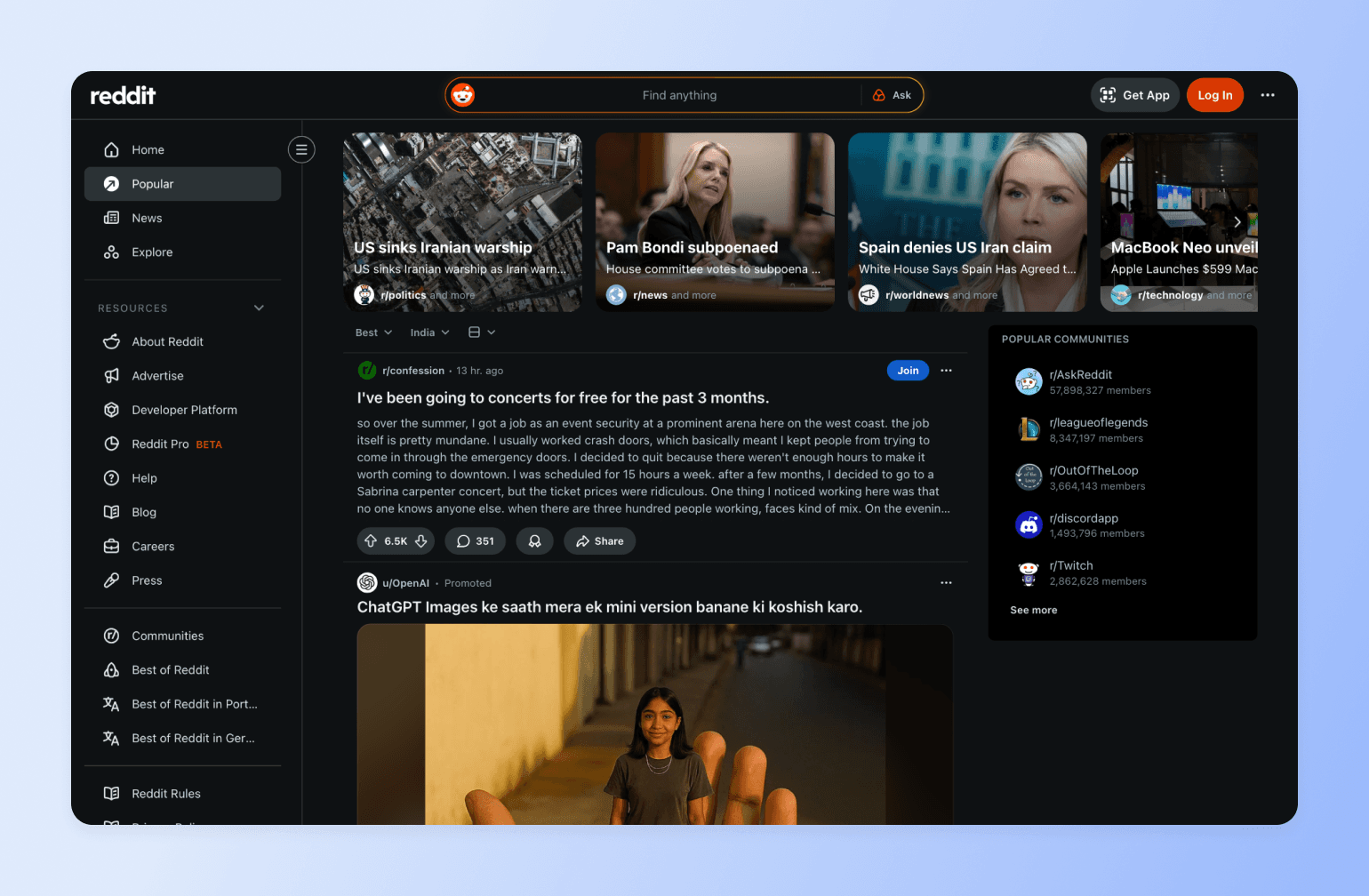Open the confession post's overflow menu
The height and width of the screenshot is (896, 1369).
946,370
